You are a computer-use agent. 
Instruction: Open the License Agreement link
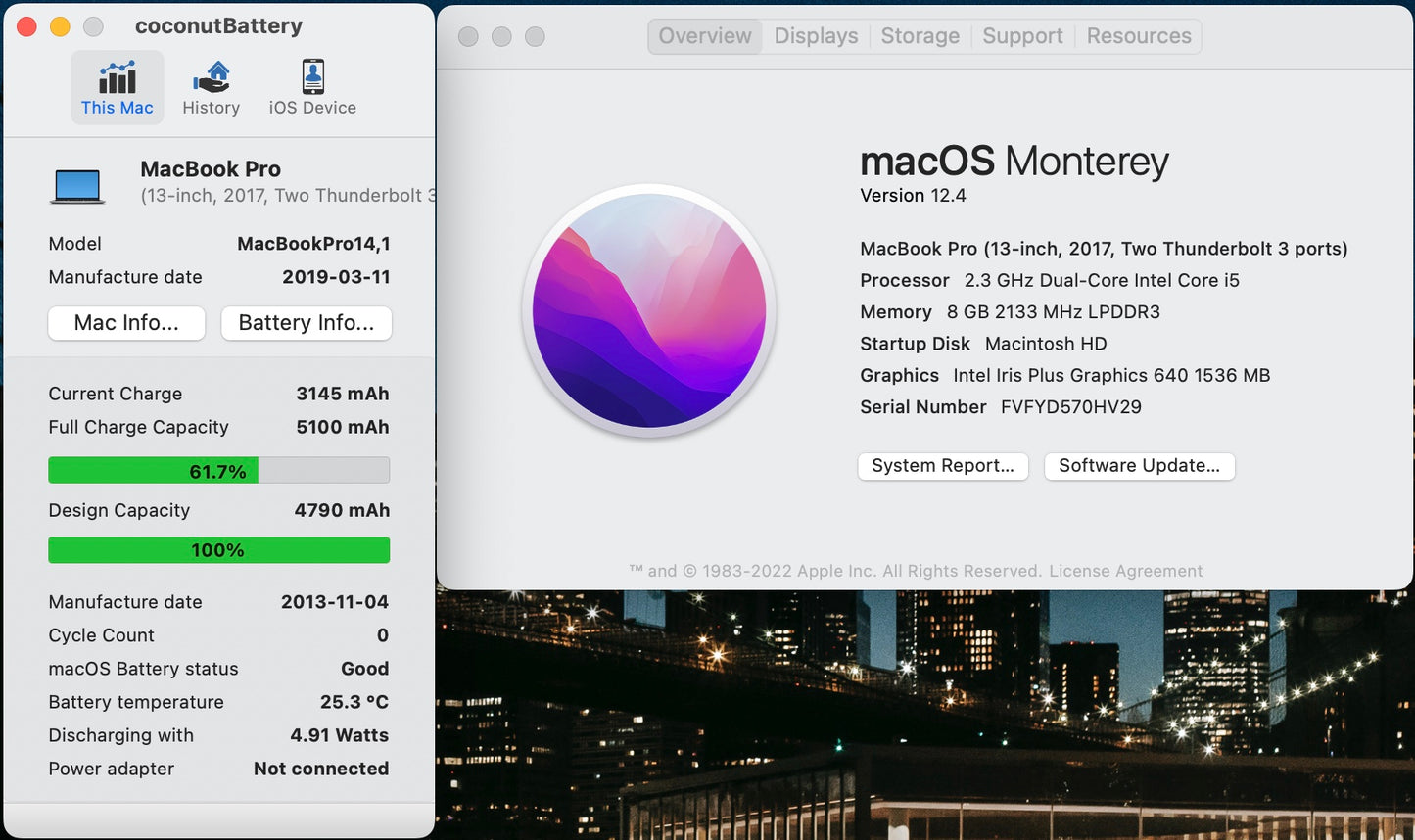point(1125,571)
